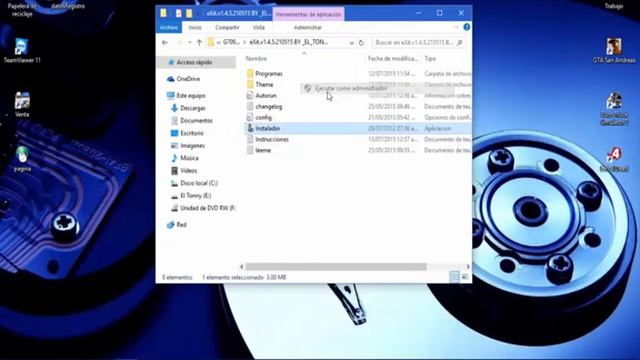Open recent locations dropdown
The height and width of the screenshot is (360, 640).
[x=189, y=42]
